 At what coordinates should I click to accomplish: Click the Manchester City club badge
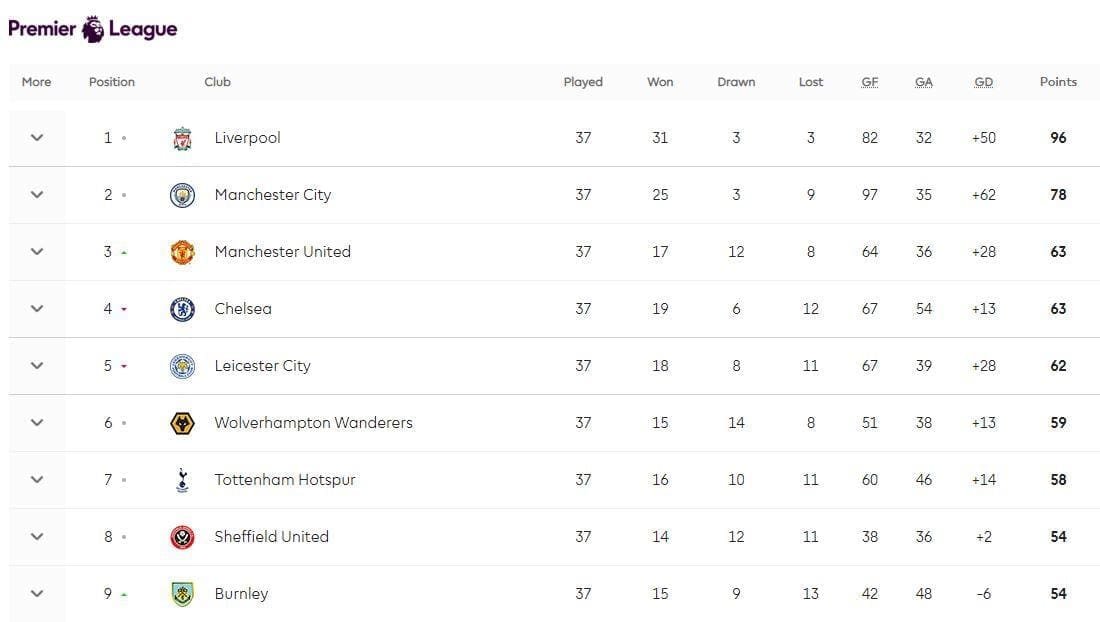[x=182, y=195]
